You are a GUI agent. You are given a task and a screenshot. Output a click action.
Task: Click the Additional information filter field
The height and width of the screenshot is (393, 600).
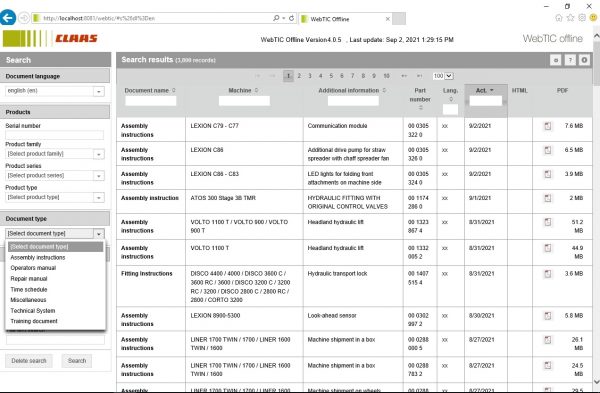tap(353, 101)
